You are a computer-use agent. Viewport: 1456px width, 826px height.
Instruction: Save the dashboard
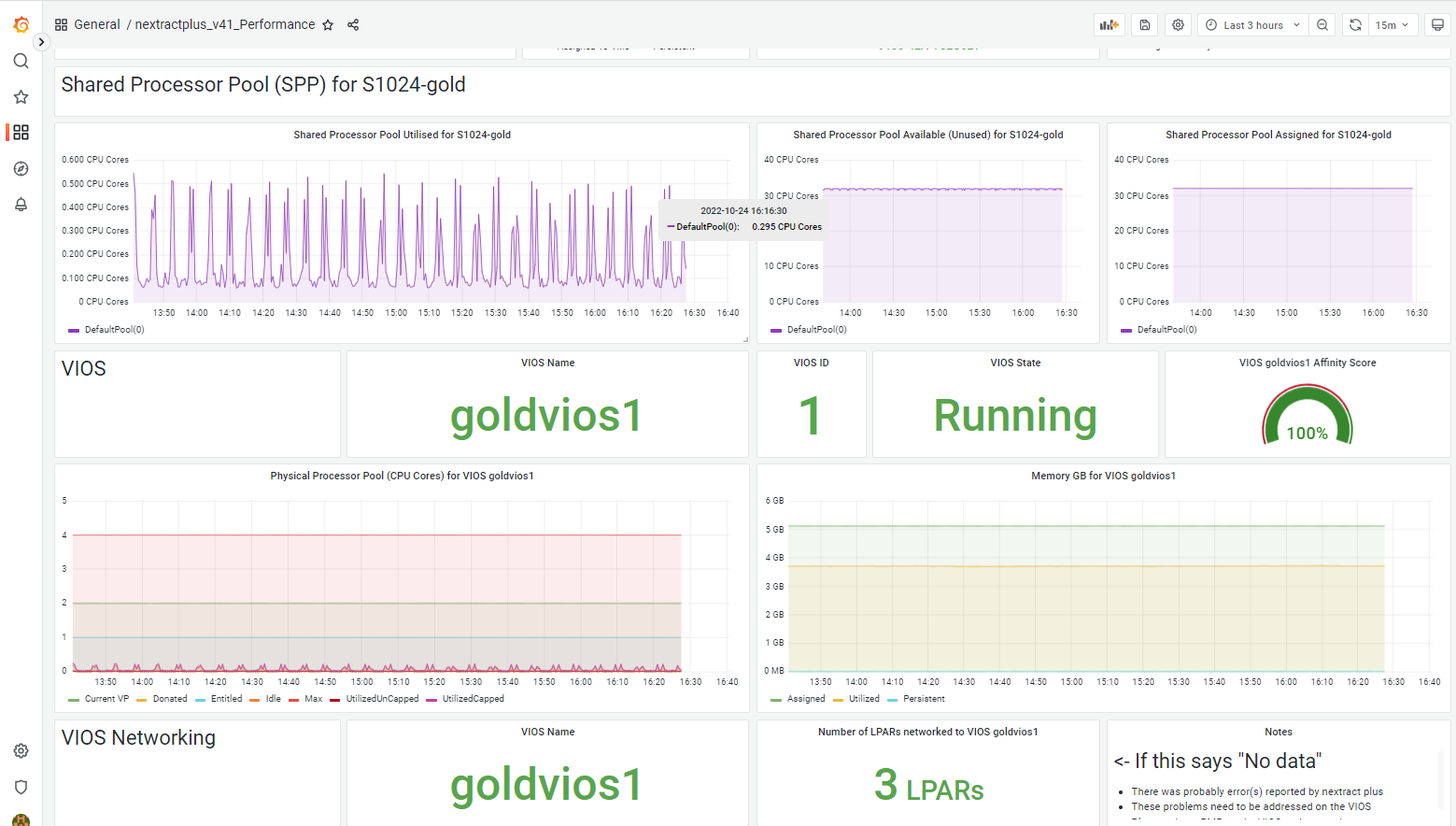click(x=1145, y=25)
